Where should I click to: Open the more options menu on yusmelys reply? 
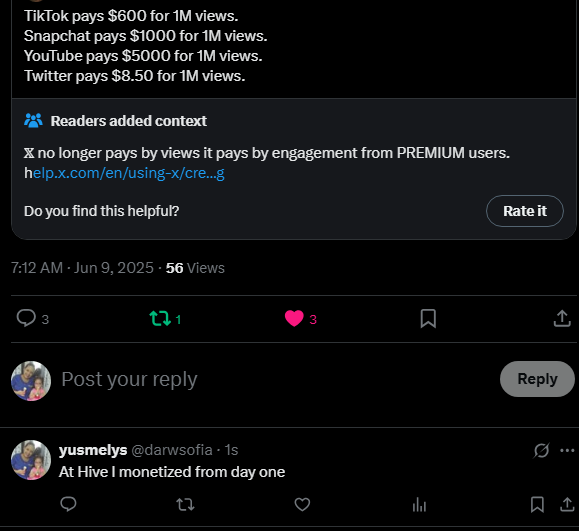567,450
